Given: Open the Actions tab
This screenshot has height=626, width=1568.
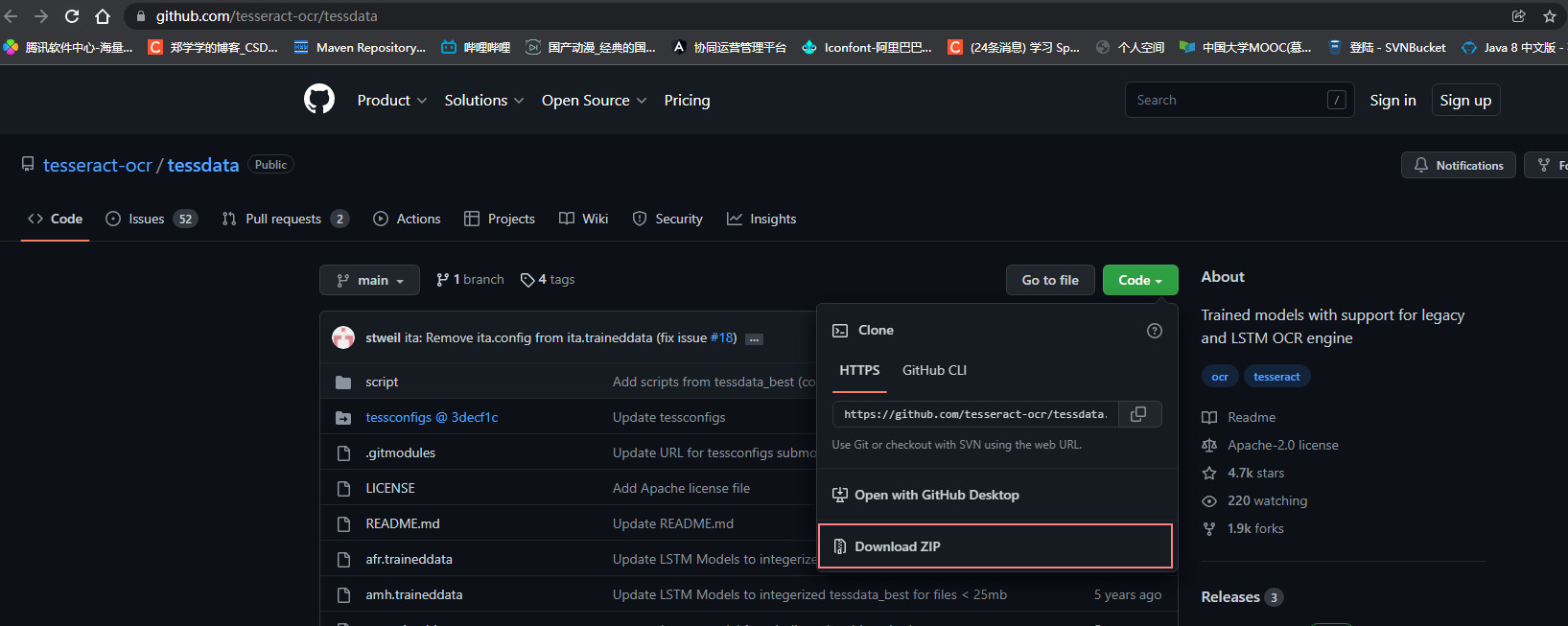Looking at the screenshot, I should (x=407, y=219).
